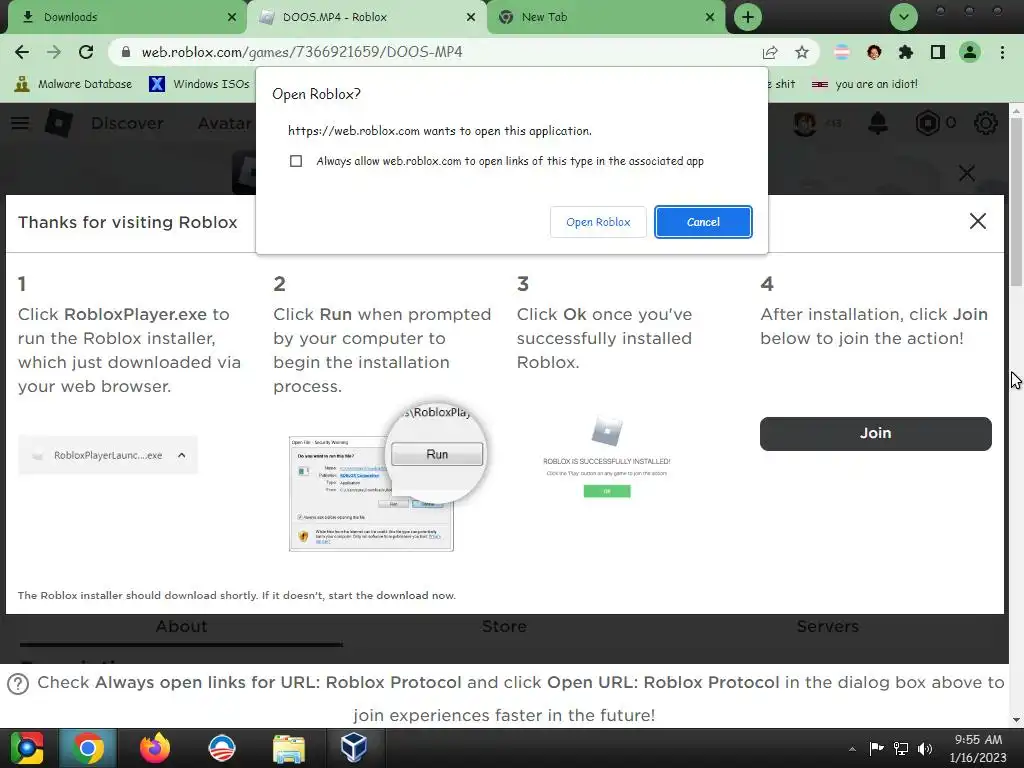Click the scrollbar down arrow
Viewport: 1024px width, 768px height.
[x=1016, y=720]
